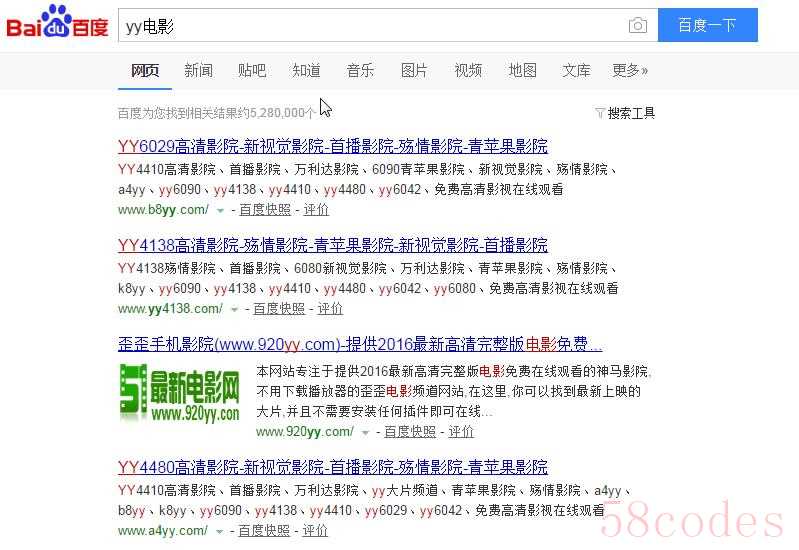Image resolution: width=799 pixels, height=550 pixels.
Task: Click the 百度一下 search button
Action: tap(707, 25)
